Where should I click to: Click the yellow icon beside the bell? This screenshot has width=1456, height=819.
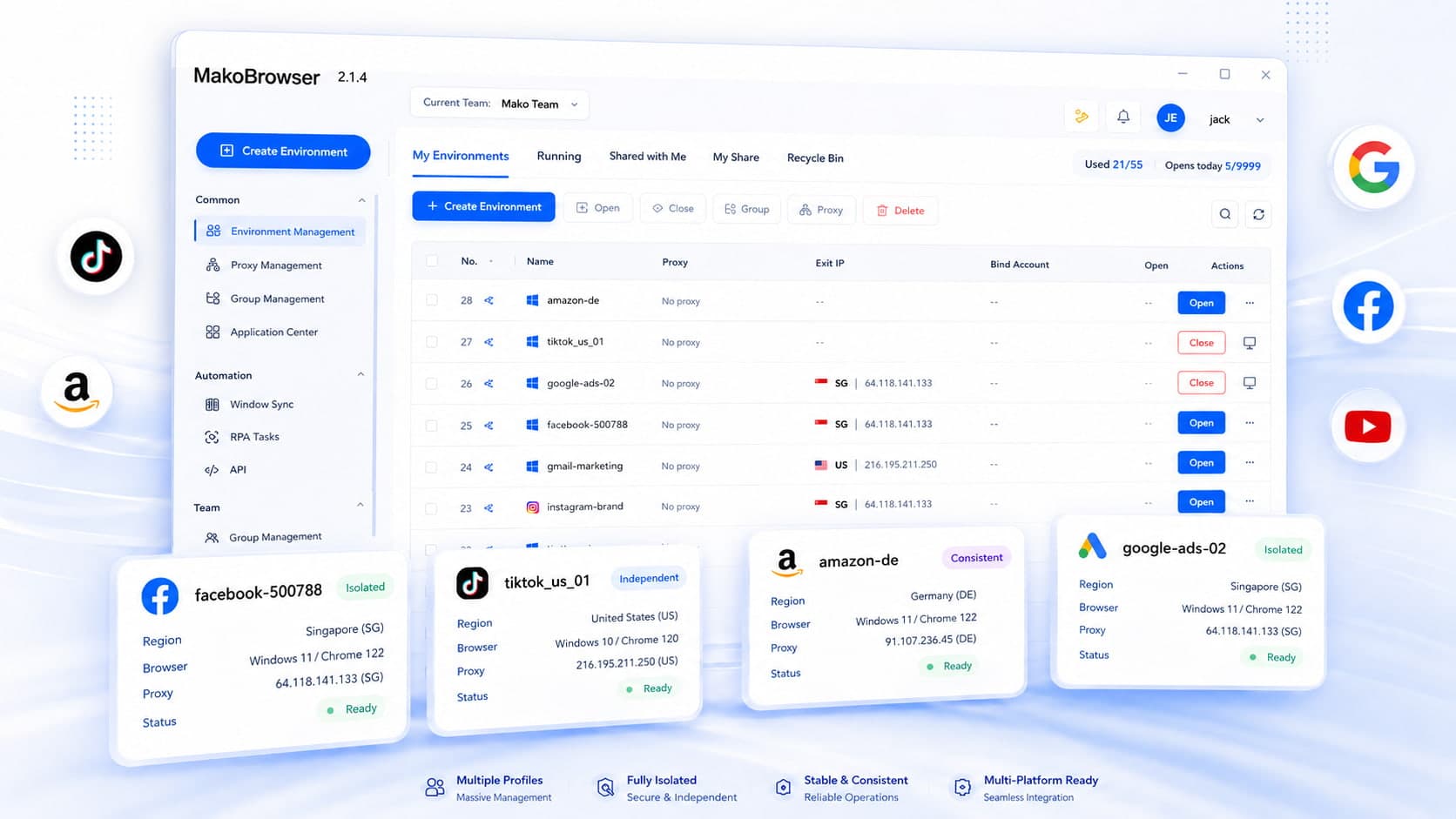click(x=1082, y=116)
